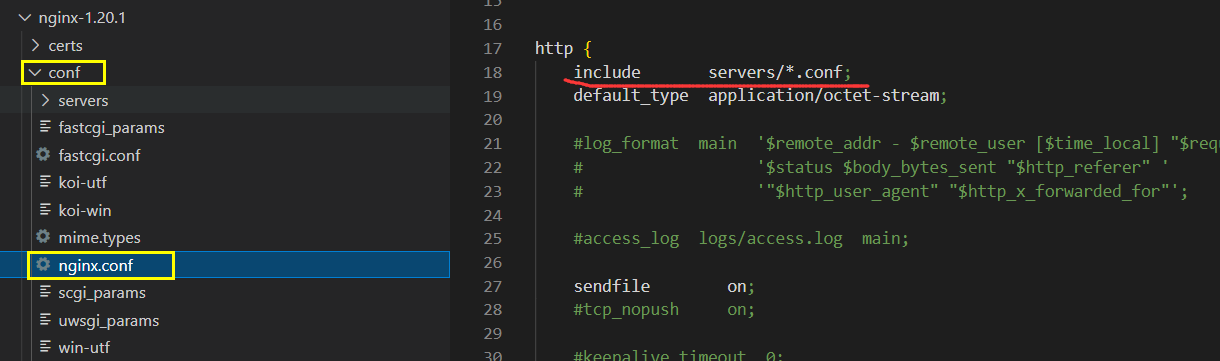This screenshot has width=1220, height=361.
Task: Open the koi-win file
Action: 84,210
